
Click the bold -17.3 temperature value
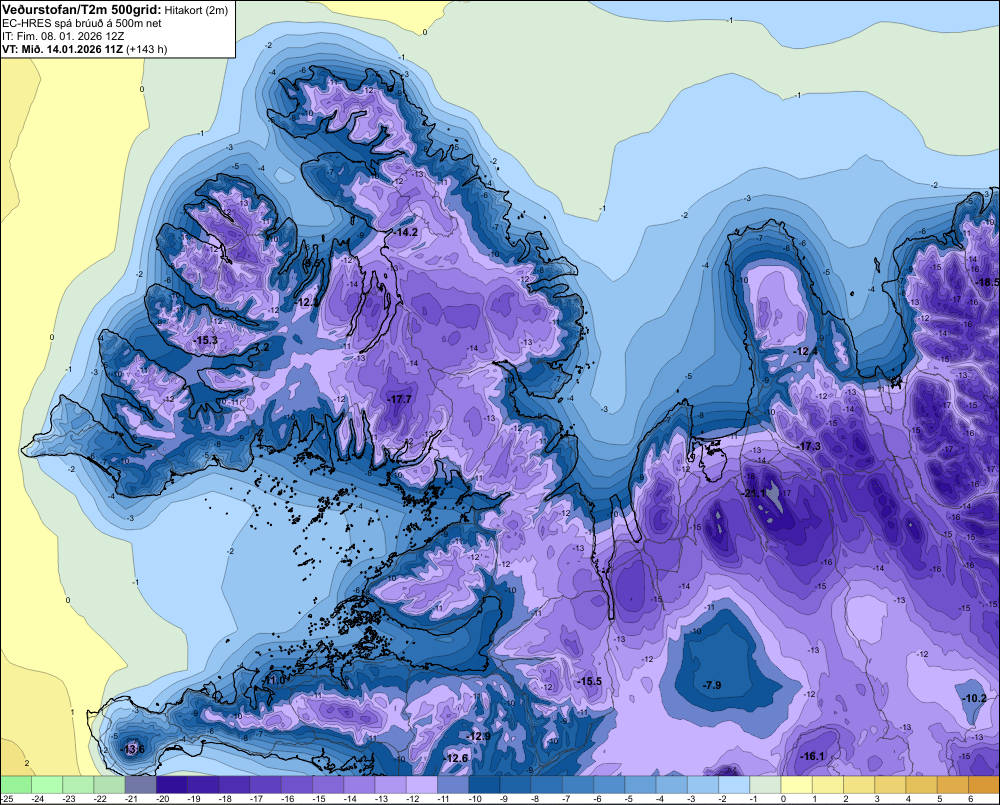tap(808, 446)
